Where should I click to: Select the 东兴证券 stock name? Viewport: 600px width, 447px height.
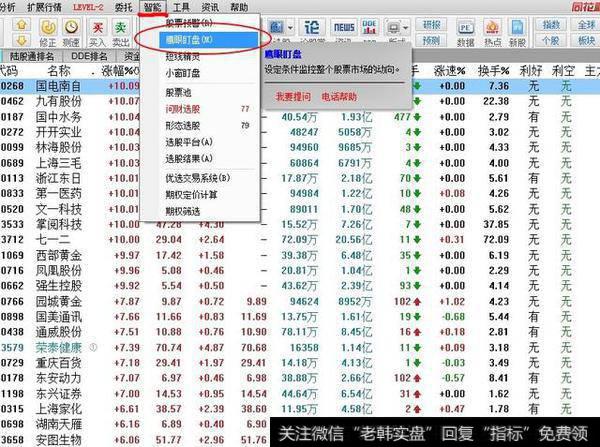tap(59, 394)
